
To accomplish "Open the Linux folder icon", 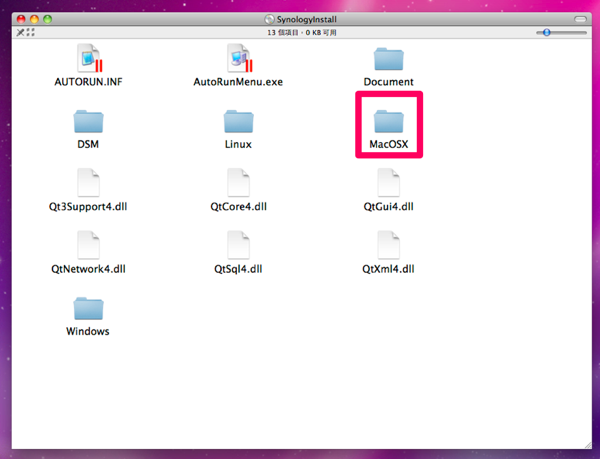I will [238, 121].
